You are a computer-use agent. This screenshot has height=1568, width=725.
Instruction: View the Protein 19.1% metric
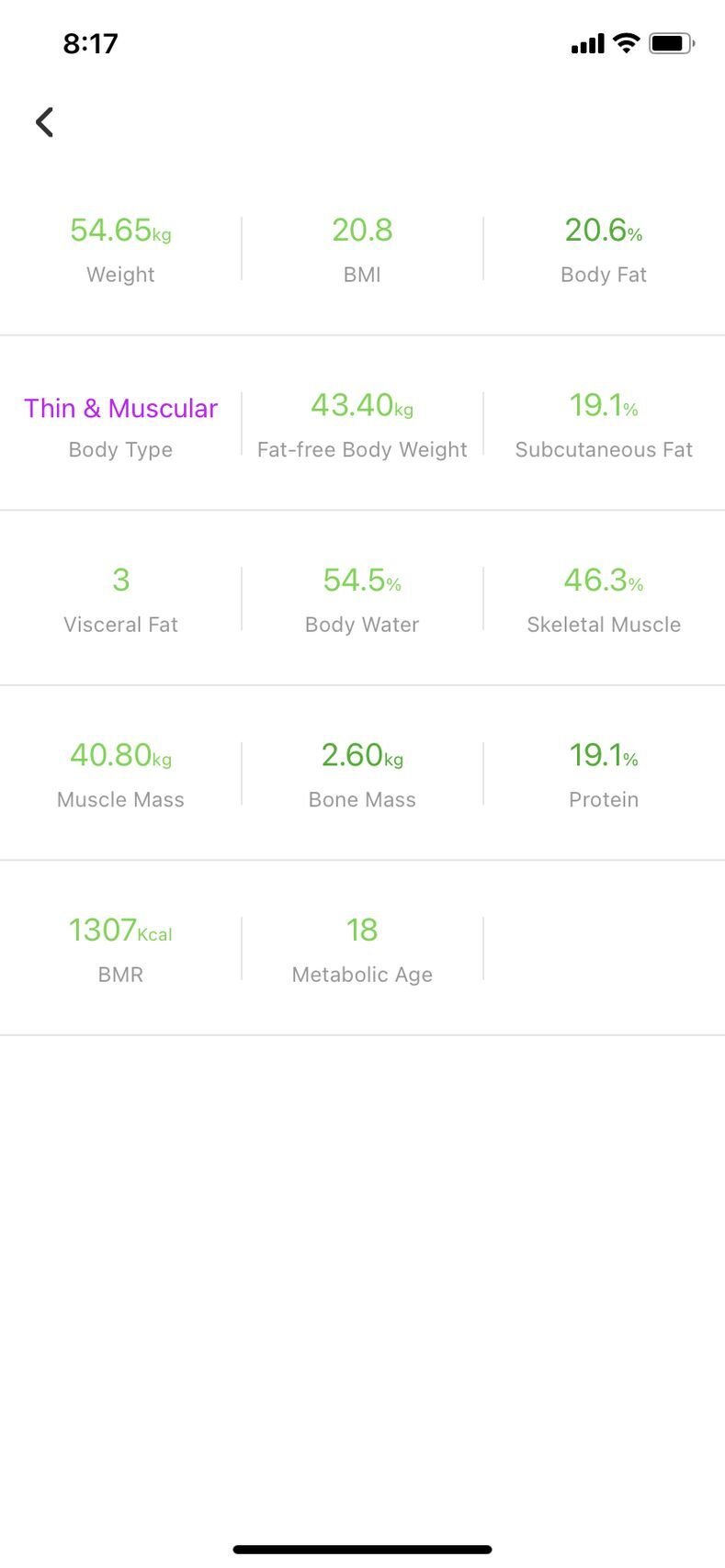point(604,774)
